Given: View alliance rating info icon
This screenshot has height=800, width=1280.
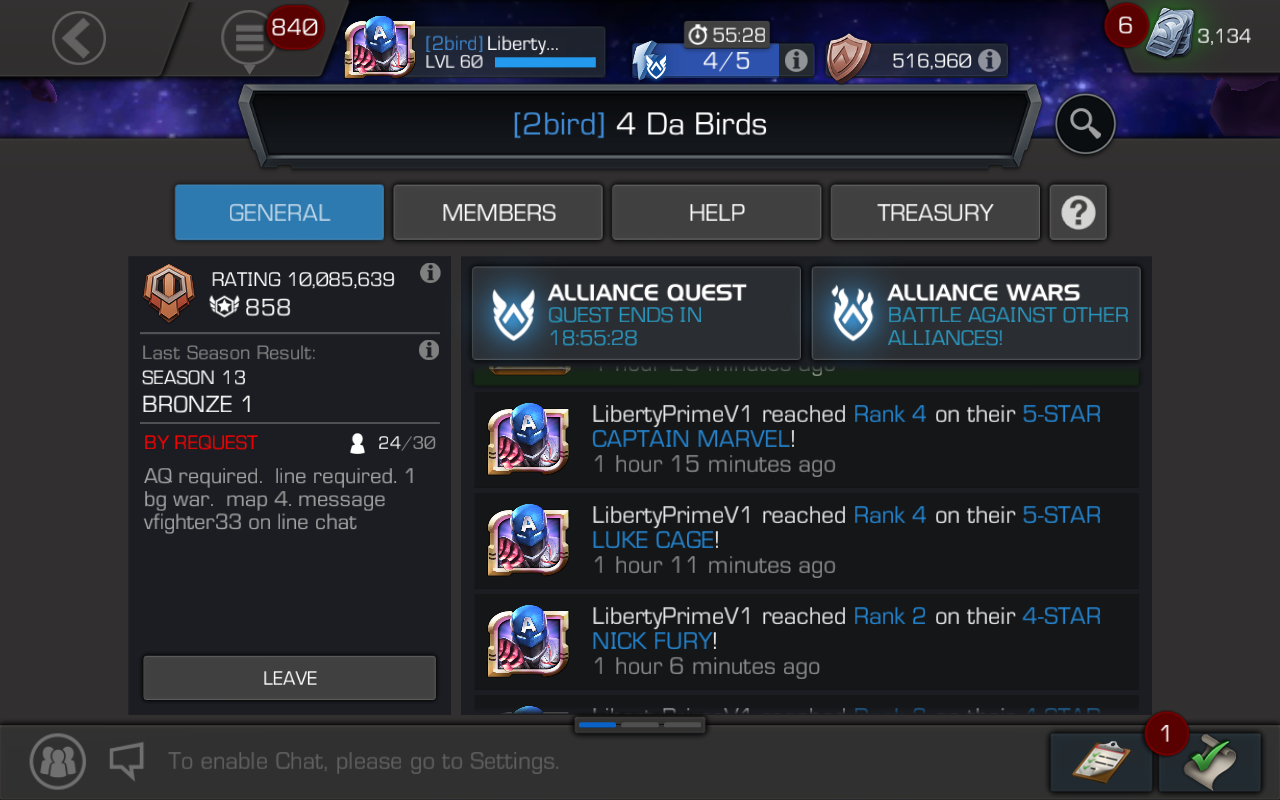Looking at the screenshot, I should [x=430, y=273].
